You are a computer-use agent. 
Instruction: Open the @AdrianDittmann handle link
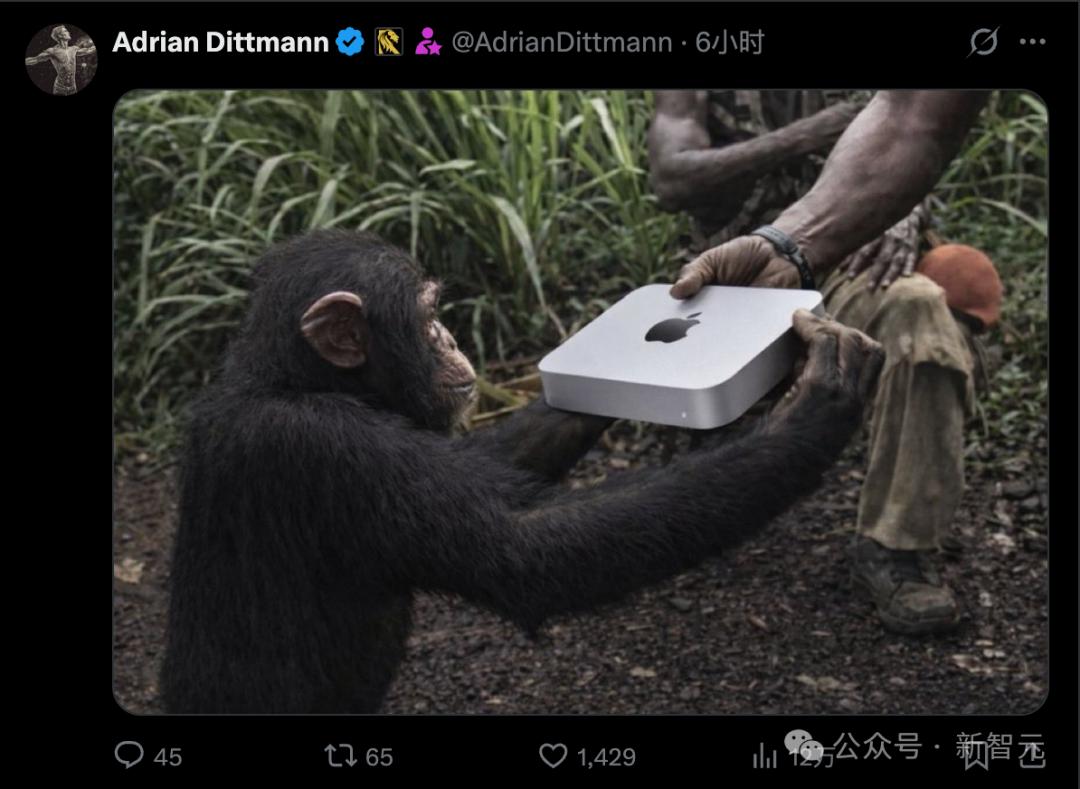561,42
